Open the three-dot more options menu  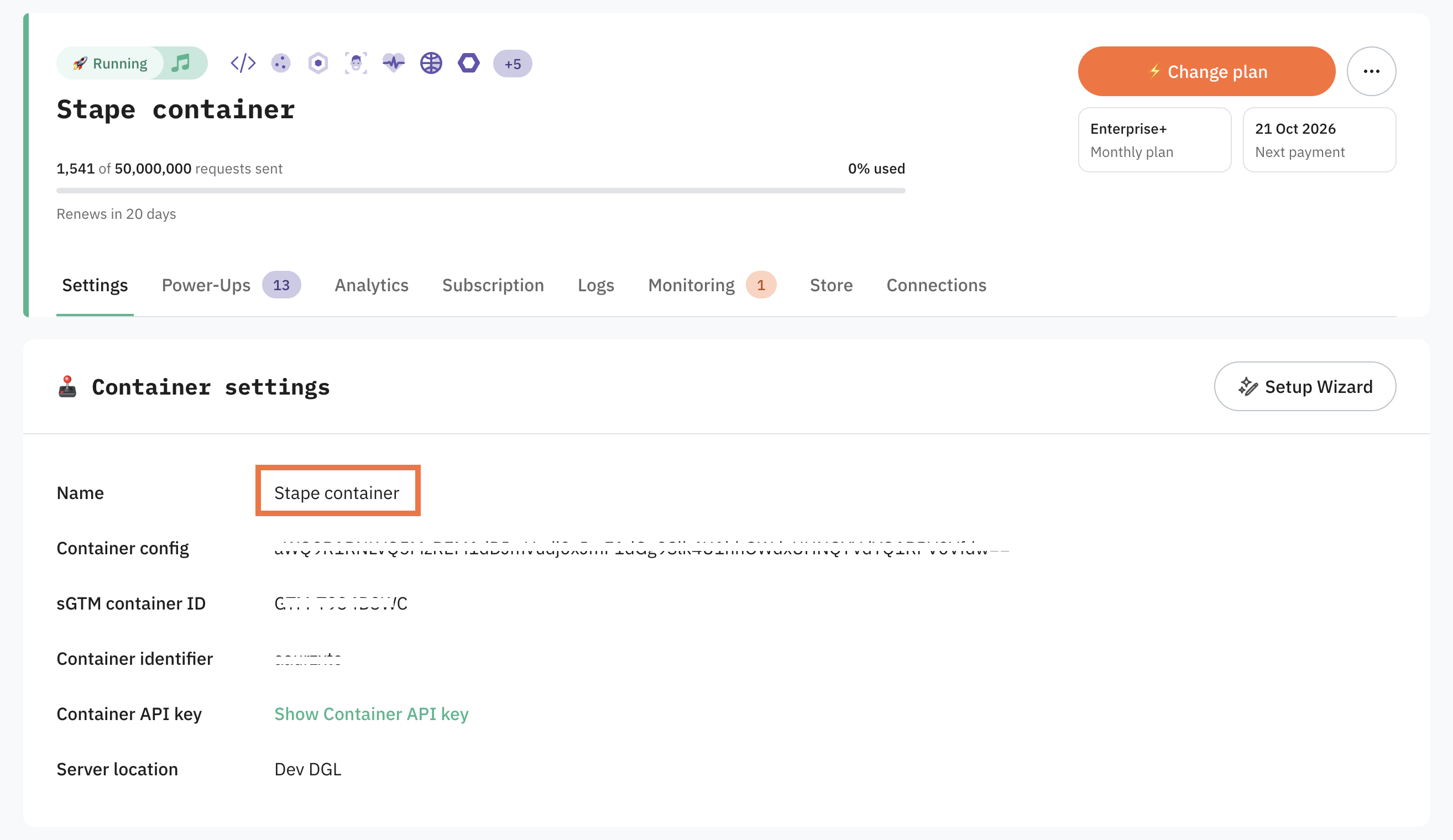[1371, 71]
